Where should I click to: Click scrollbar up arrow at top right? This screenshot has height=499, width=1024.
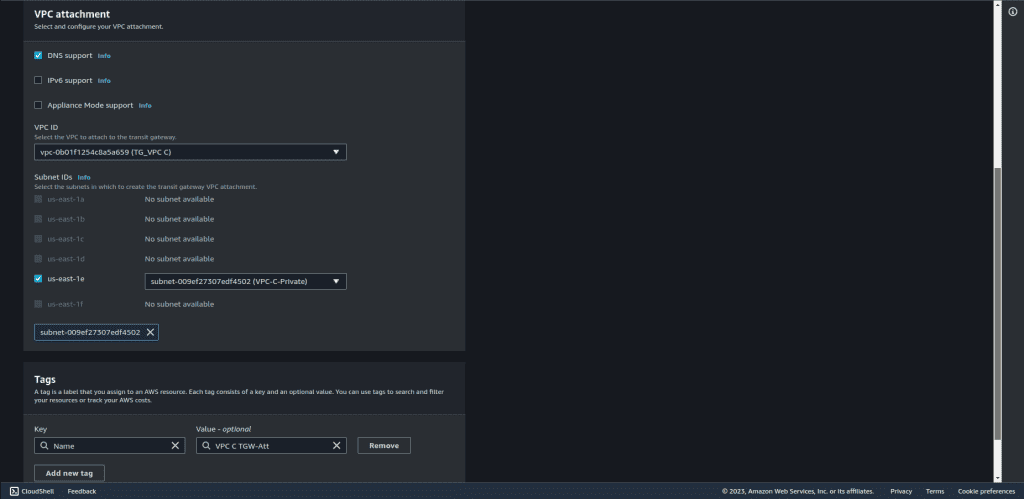(997, 6)
